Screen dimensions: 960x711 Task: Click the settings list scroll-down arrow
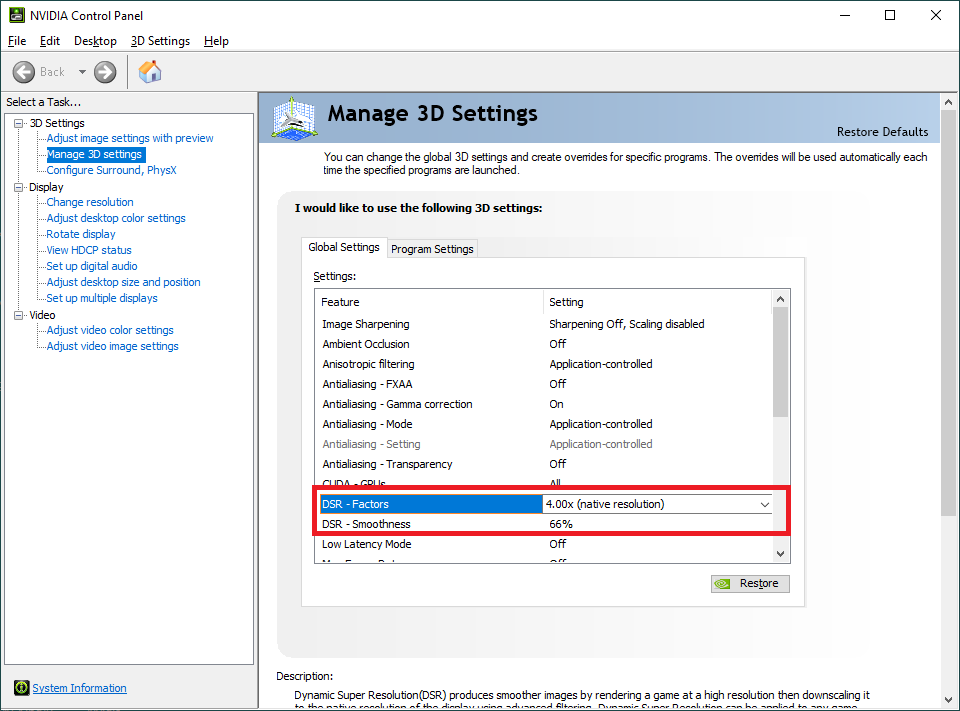tap(780, 552)
